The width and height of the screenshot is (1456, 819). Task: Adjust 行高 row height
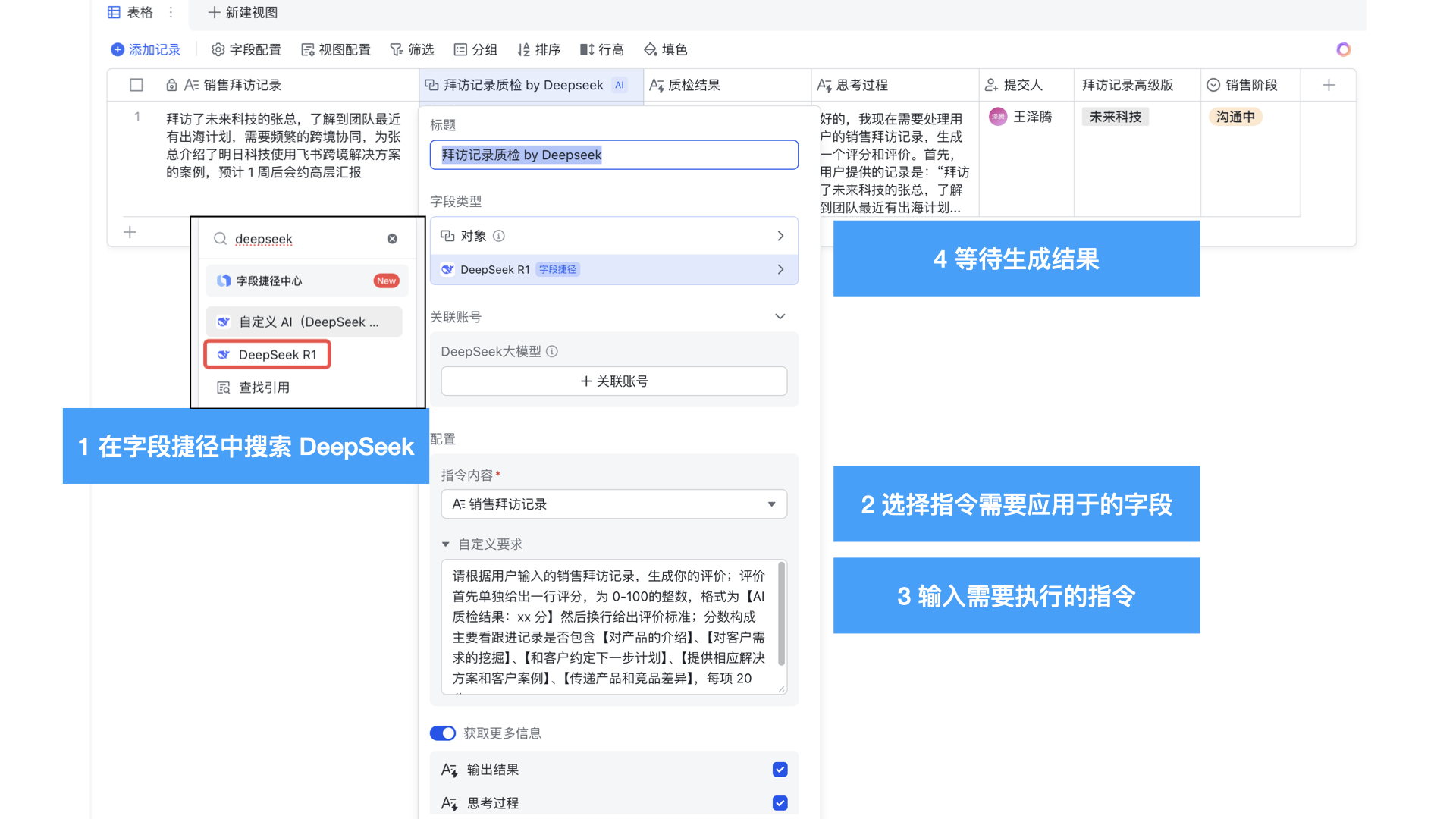[602, 49]
